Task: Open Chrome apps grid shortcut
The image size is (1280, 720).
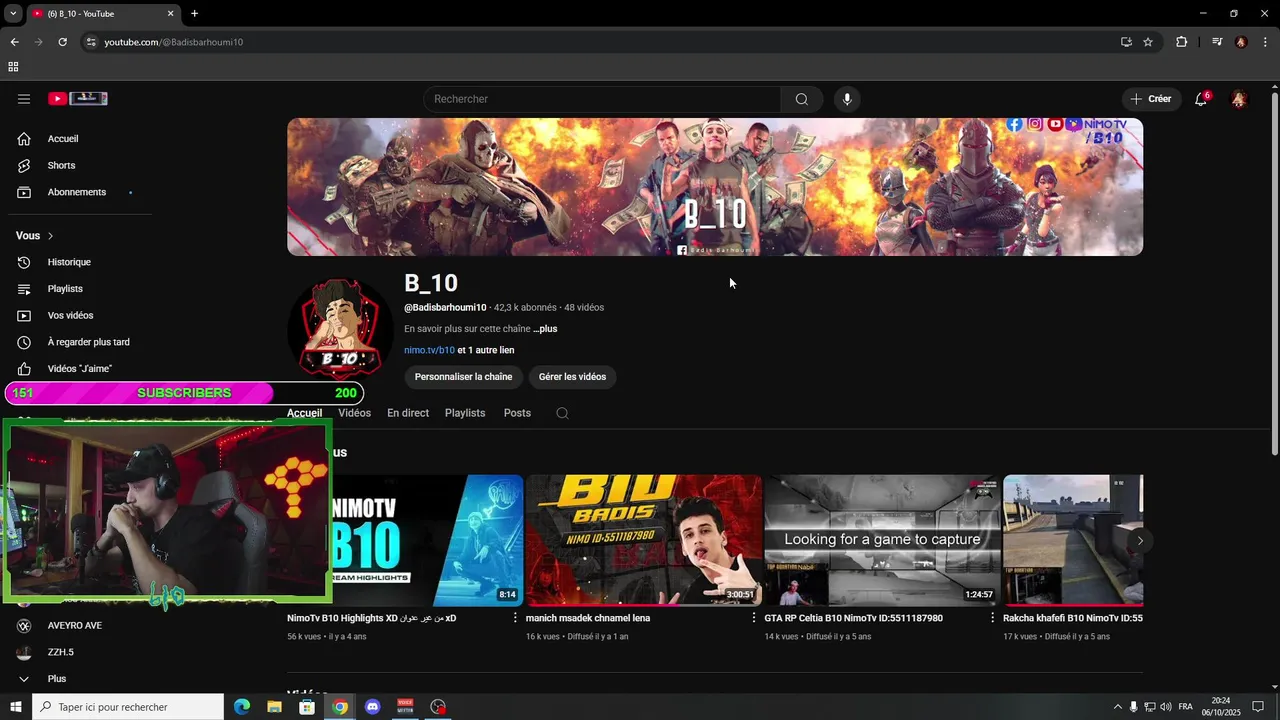Action: pos(13,67)
